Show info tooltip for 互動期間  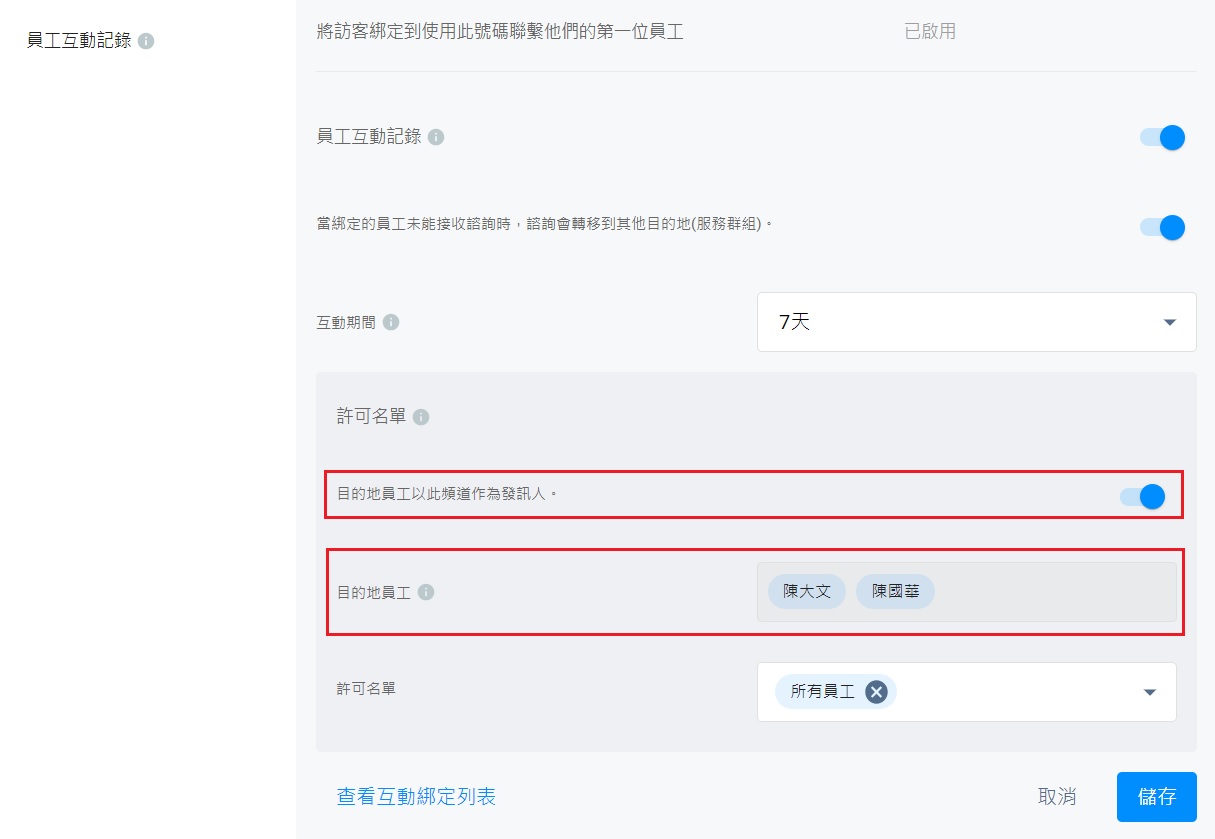pyautogui.click(x=391, y=322)
